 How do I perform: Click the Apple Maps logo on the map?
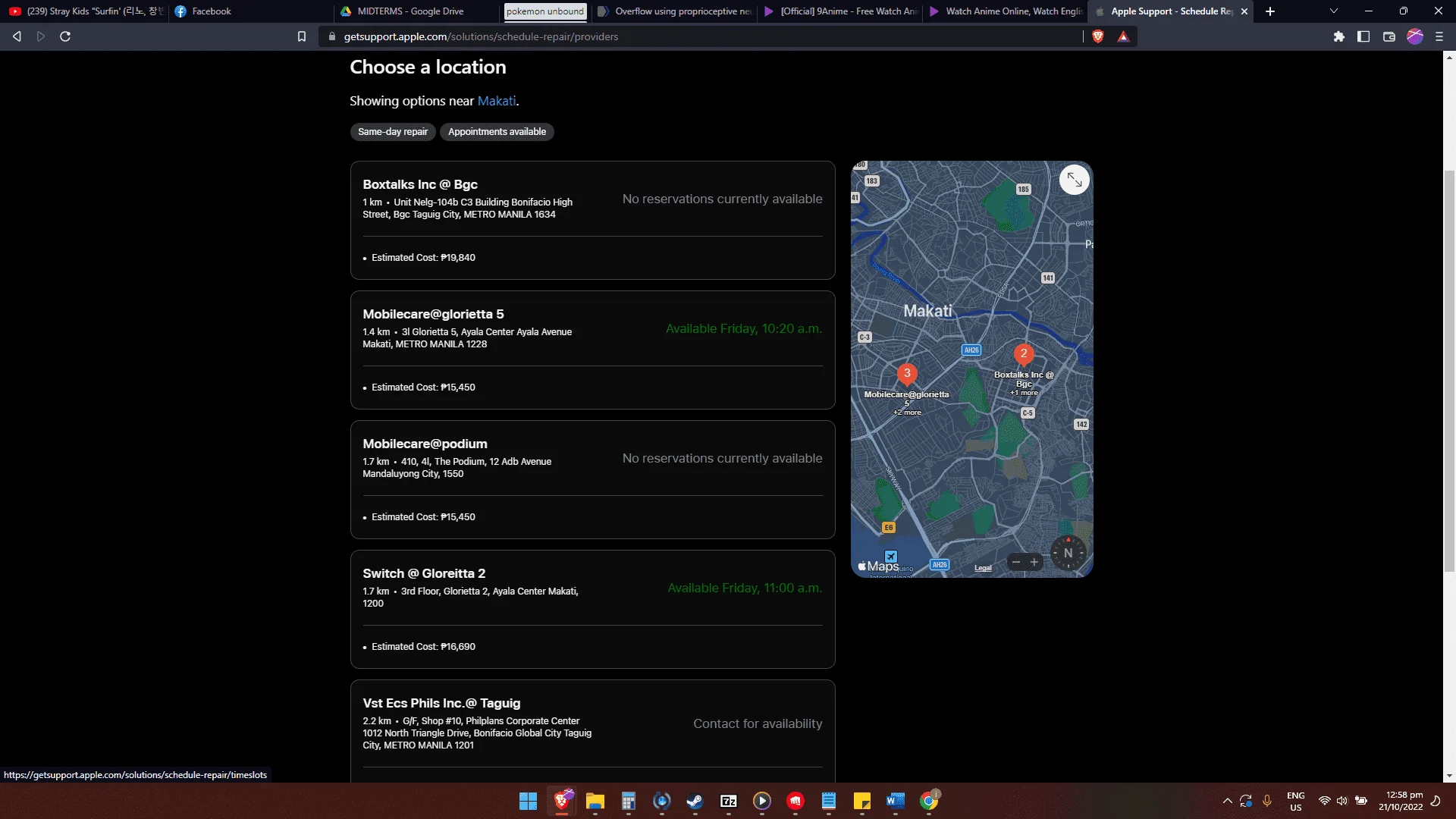pos(878,566)
